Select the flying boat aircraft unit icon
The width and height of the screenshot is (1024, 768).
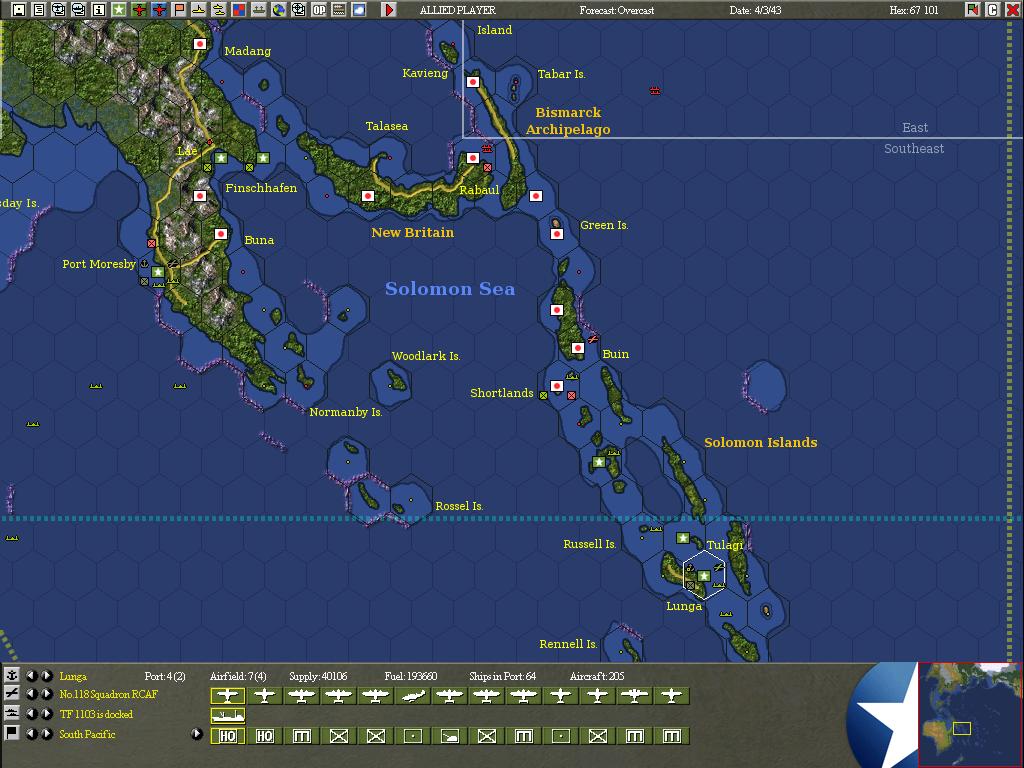click(x=412, y=696)
